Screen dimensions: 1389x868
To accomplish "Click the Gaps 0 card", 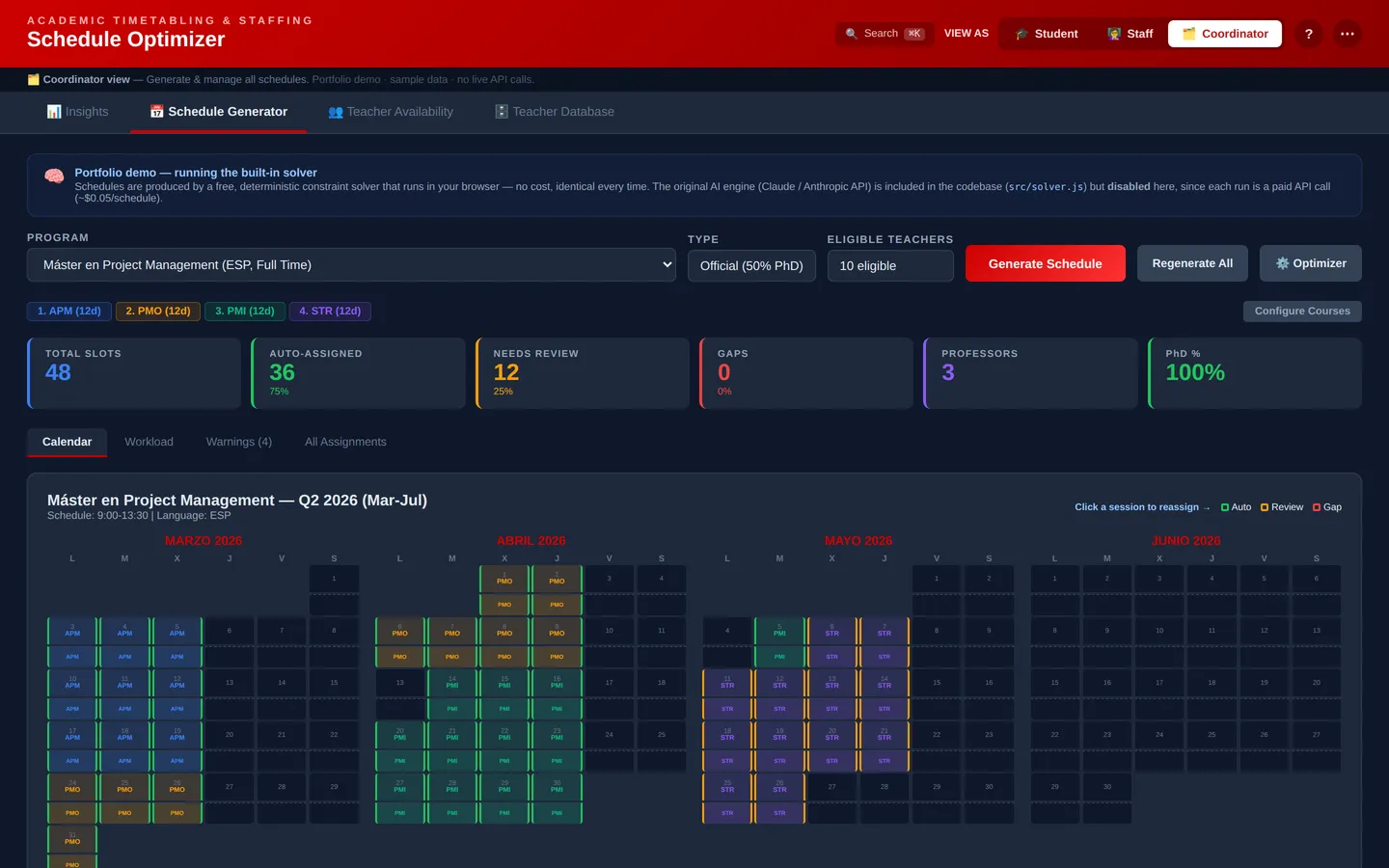I will pyautogui.click(x=806, y=373).
